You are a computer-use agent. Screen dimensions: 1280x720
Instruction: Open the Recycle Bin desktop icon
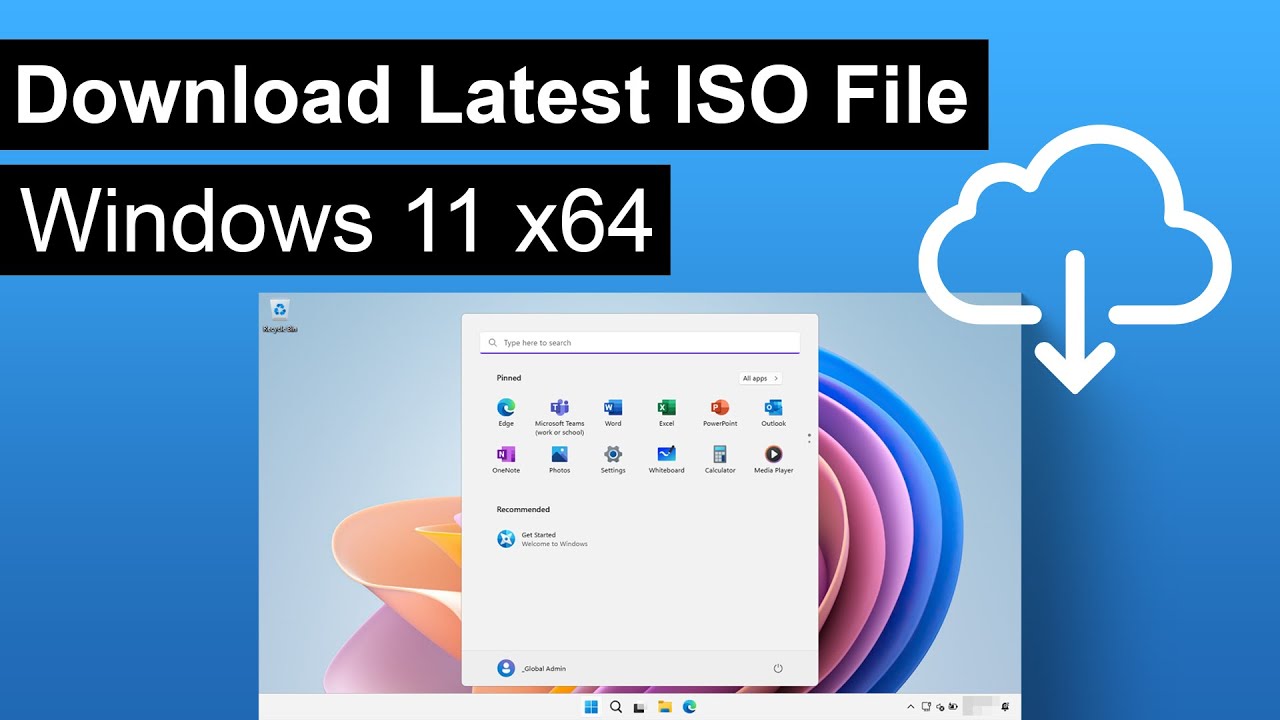[x=280, y=316]
